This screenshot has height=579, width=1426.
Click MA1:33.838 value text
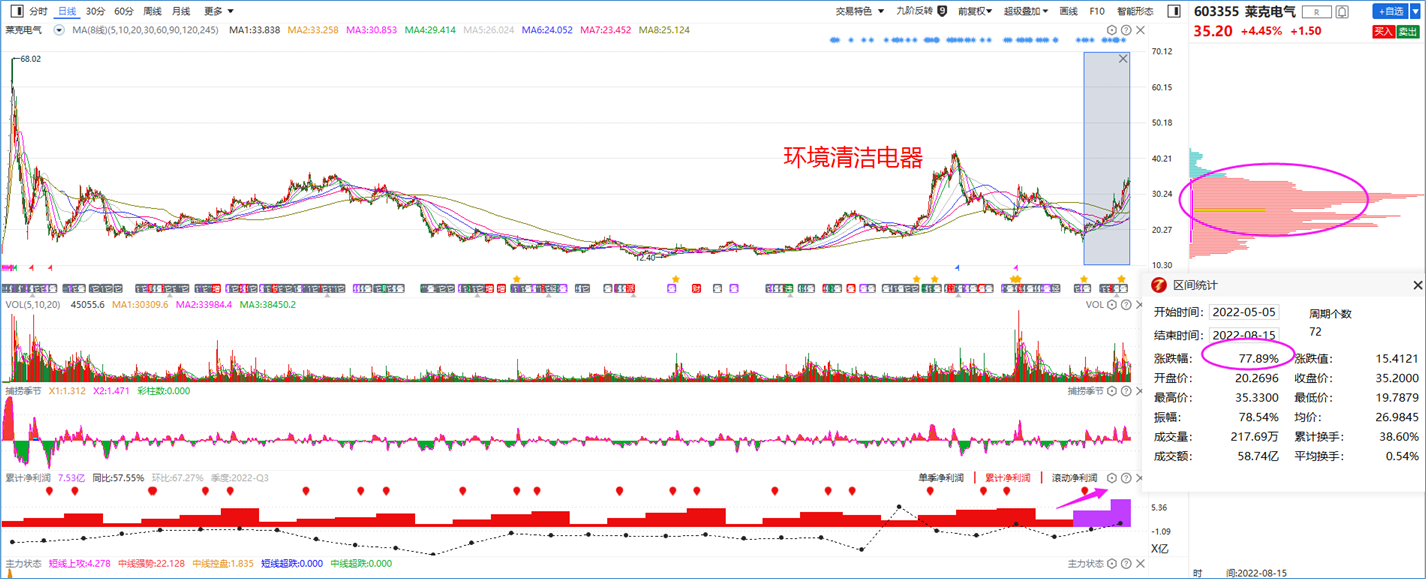coord(255,30)
